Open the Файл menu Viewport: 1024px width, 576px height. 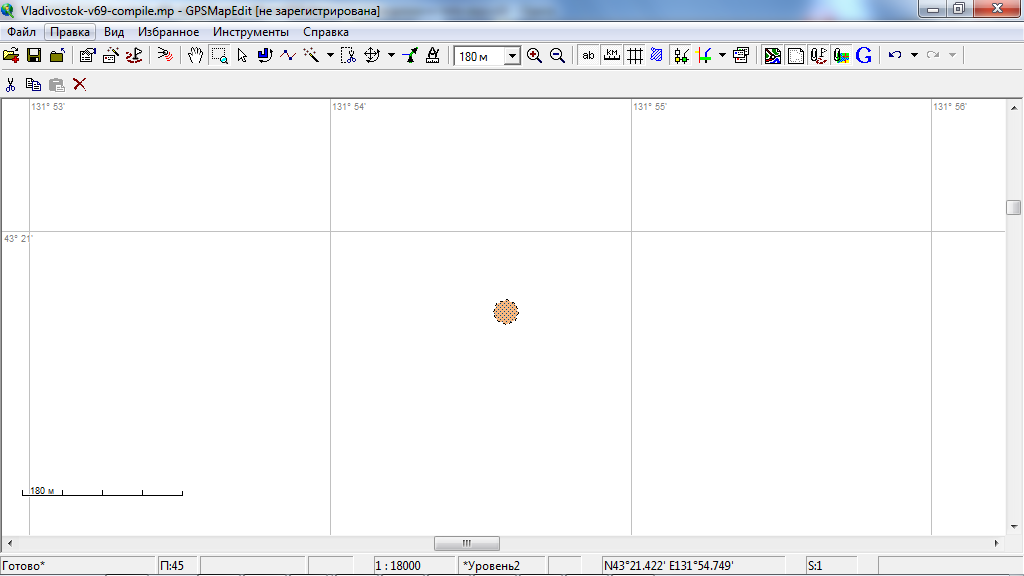[x=21, y=32]
